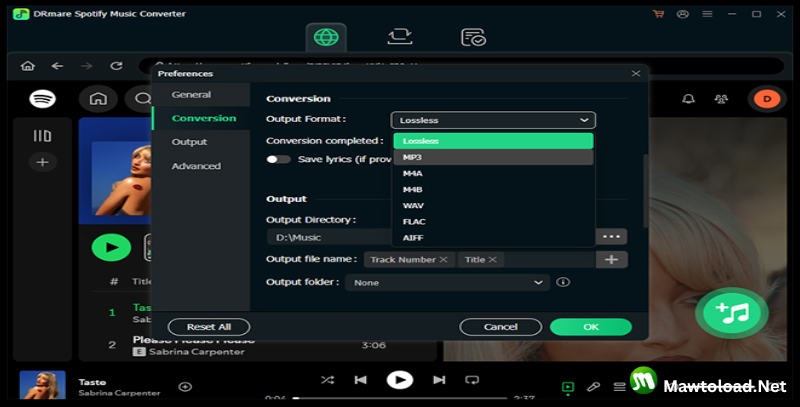Image resolution: width=800 pixels, height=407 pixels.
Task: Click the D:\Music output directory field
Action: [330, 237]
